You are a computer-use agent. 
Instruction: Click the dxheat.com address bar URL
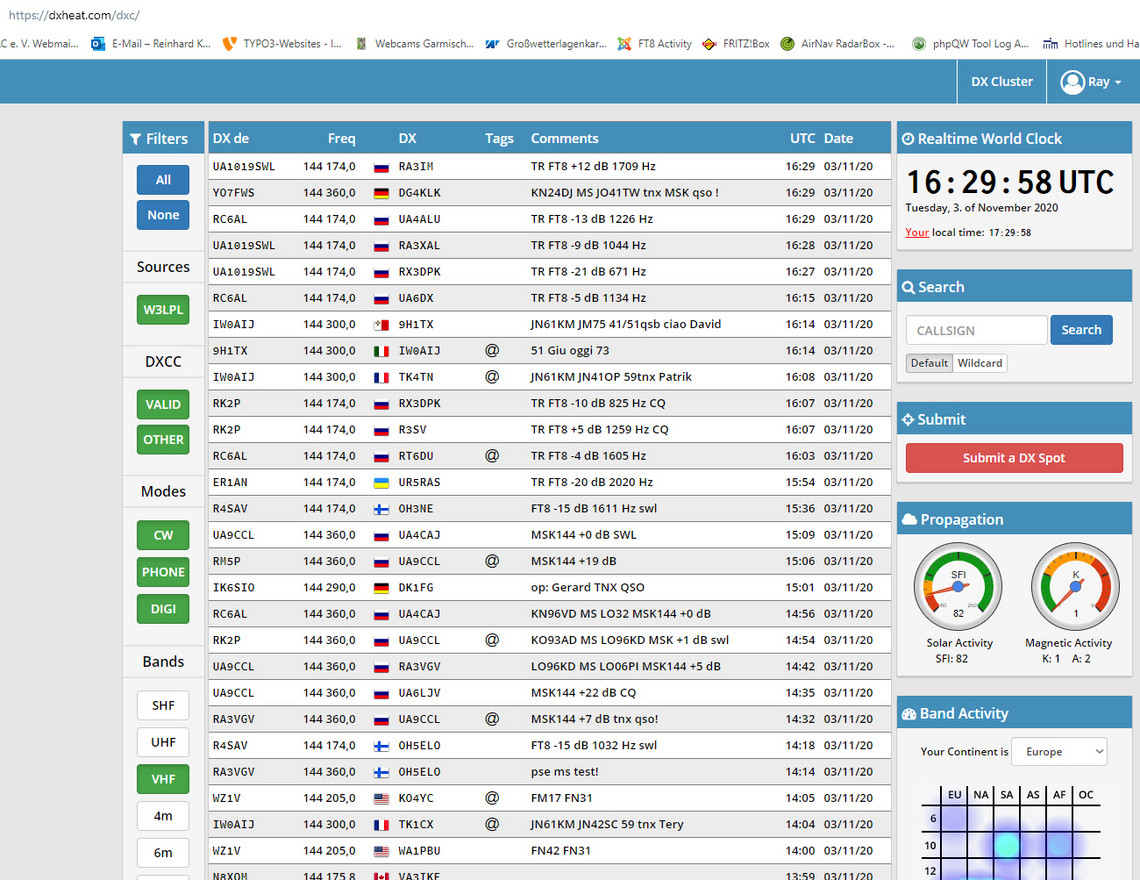(x=74, y=15)
